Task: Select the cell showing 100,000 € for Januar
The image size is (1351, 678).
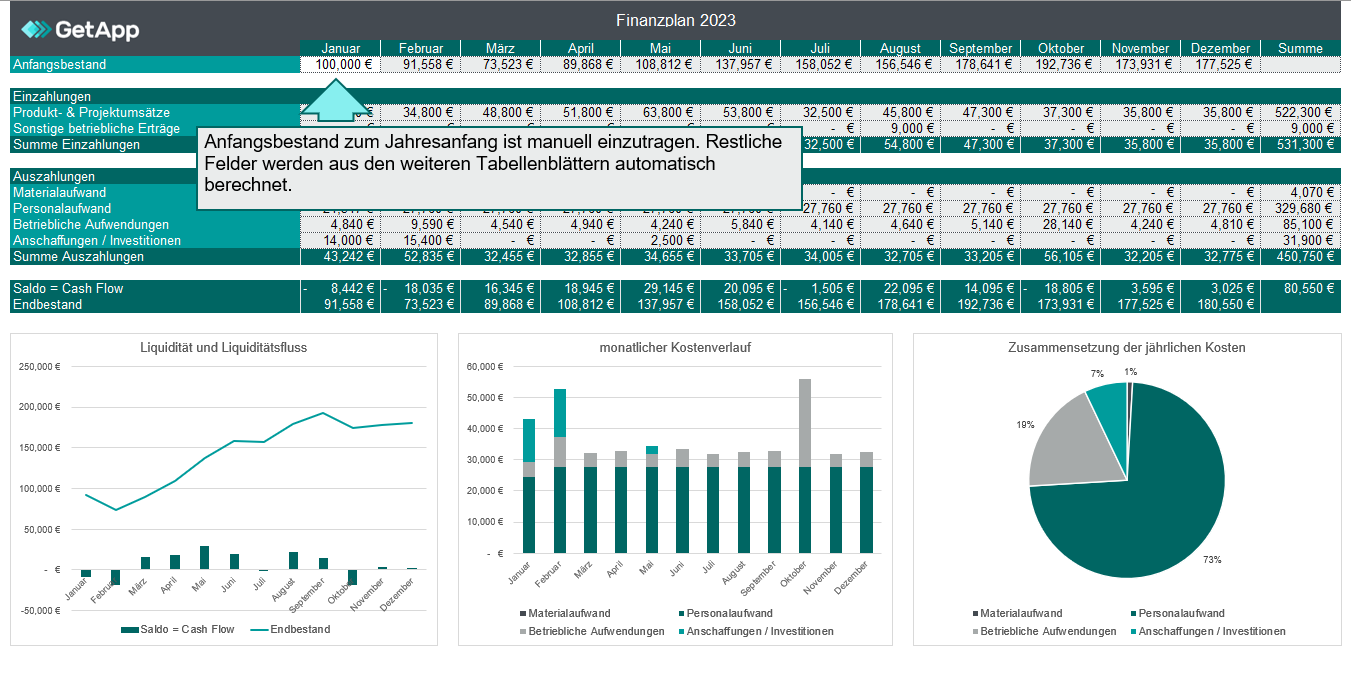Action: pos(340,63)
